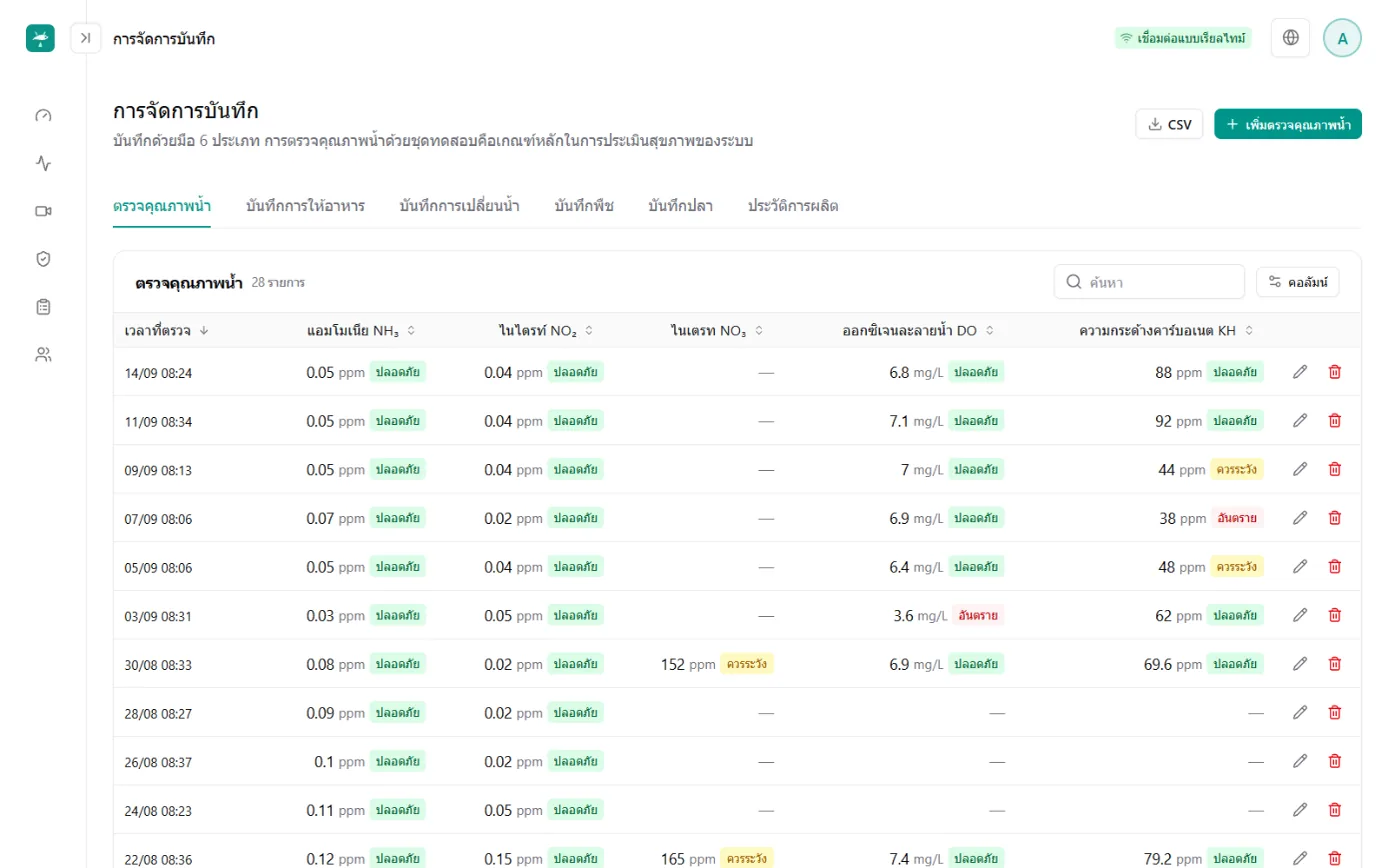This screenshot has width=1388, height=868.
Task: Delete the 11/09 08:34 record
Action: [1334, 421]
